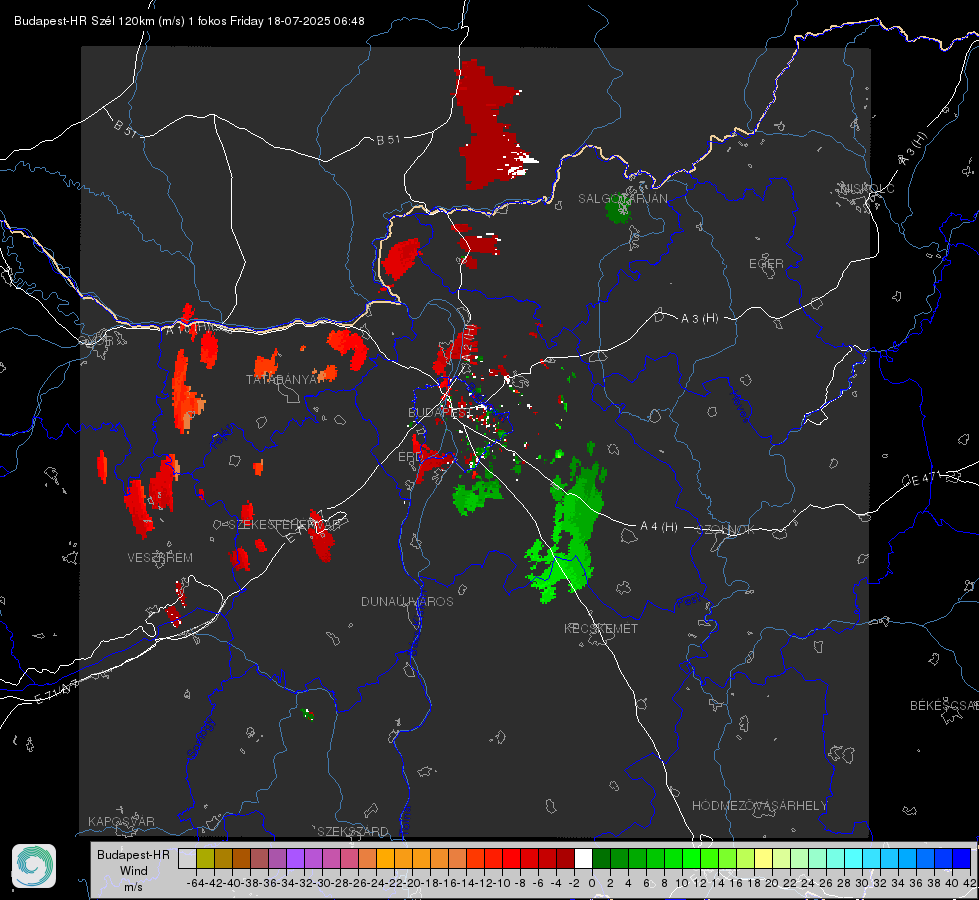Click the SZEKESFEHERVAR city label
Screen dimensions: 979x900
(287, 525)
